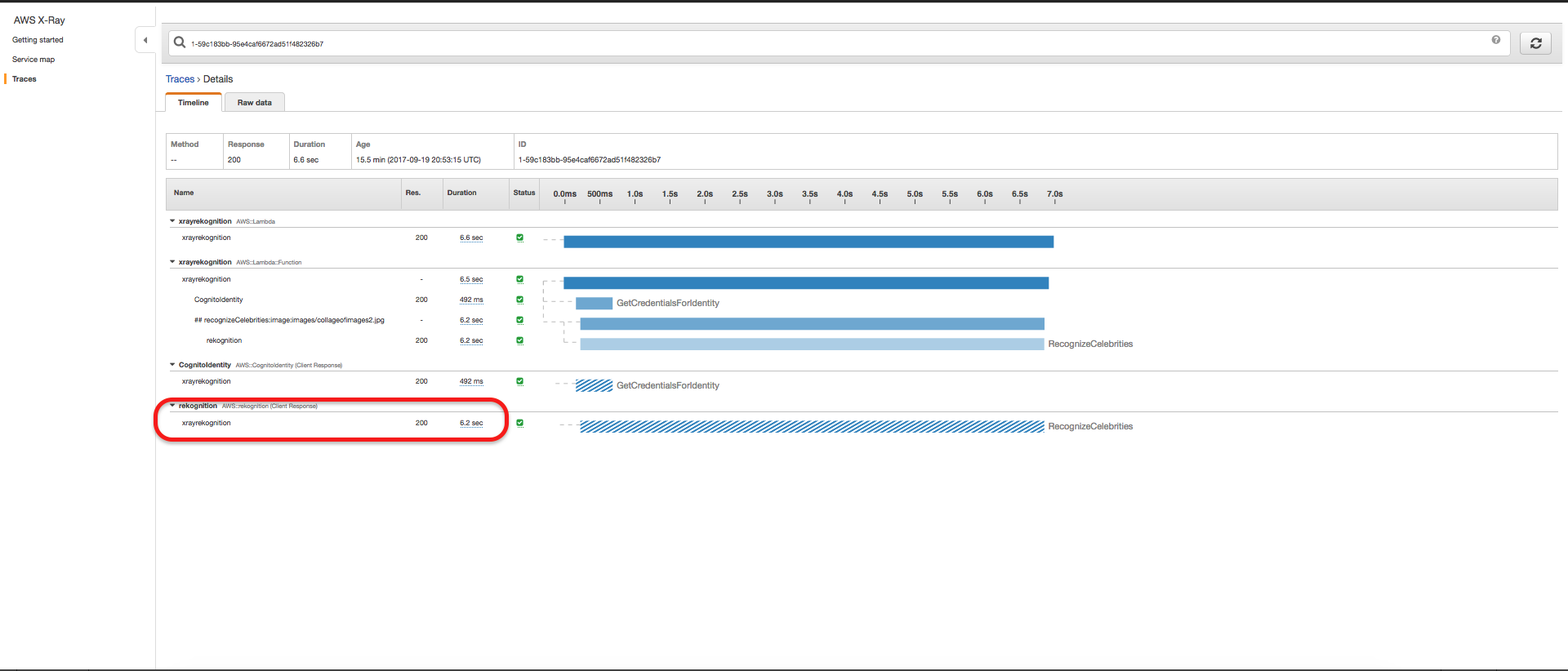This screenshot has width=1568, height=671.
Task: Click the Traces breadcrumb link
Action: tap(180, 79)
